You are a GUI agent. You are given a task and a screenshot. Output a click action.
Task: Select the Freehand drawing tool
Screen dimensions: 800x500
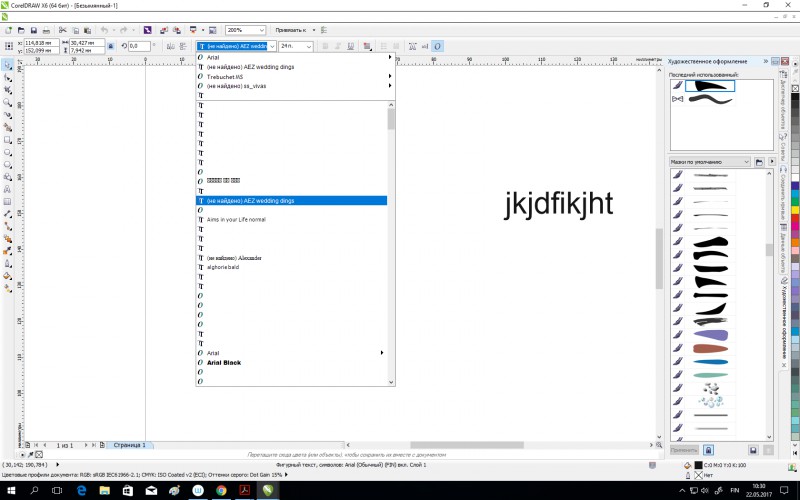tap(8, 115)
